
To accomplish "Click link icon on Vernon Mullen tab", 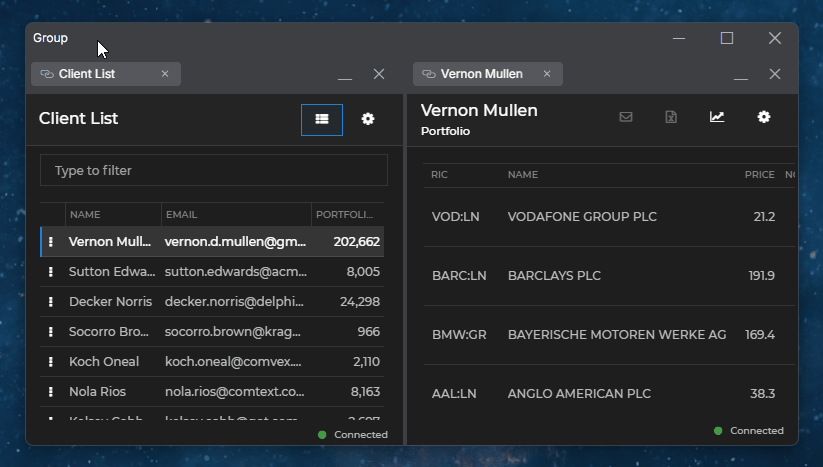I will [x=429, y=74].
